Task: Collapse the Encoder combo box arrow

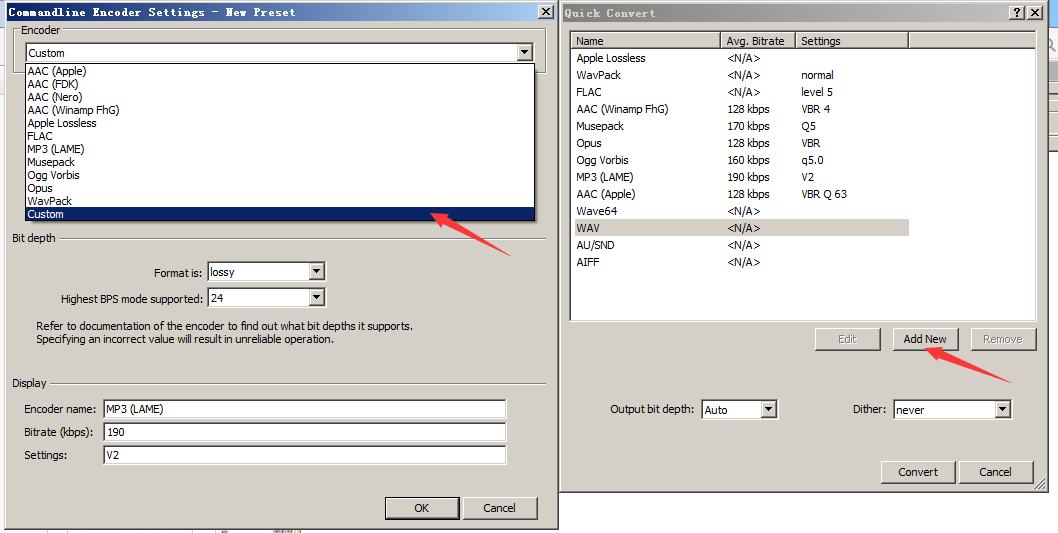Action: (x=524, y=53)
